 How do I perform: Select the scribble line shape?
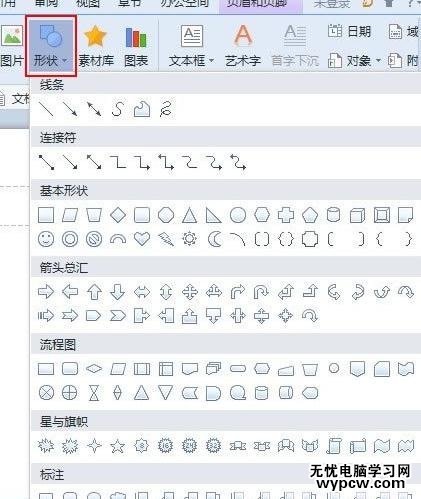pyautogui.click(x=166, y=109)
